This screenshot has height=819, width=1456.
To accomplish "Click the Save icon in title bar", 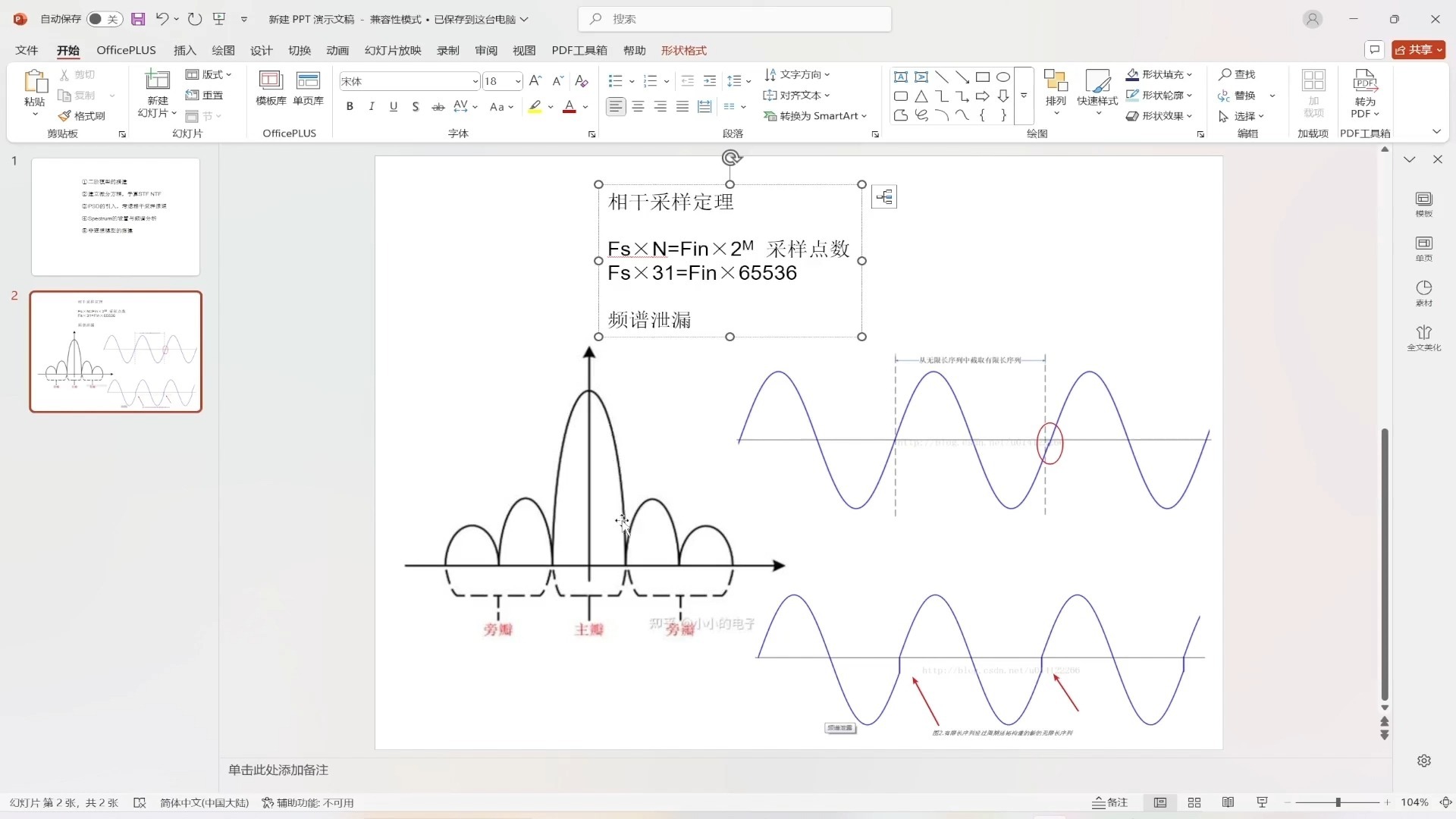I will (138, 19).
